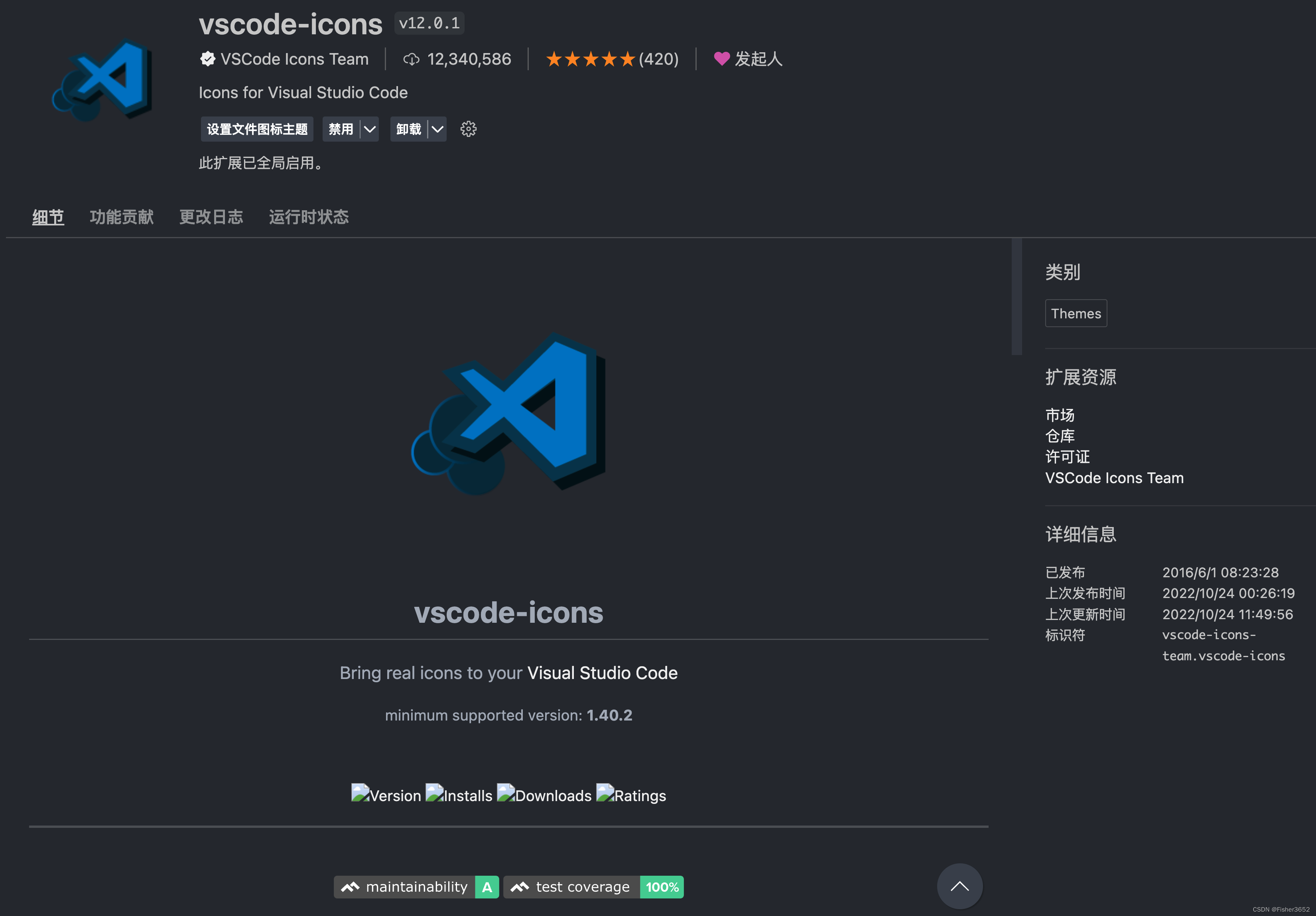Click the 禁用 button

click(x=341, y=129)
